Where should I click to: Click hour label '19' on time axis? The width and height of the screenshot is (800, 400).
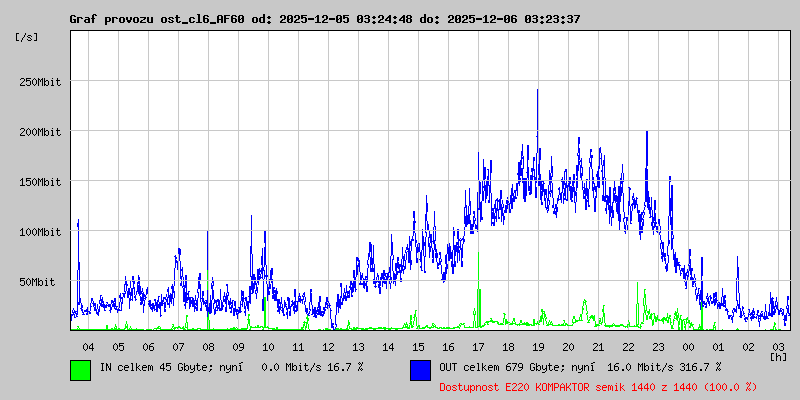point(538,347)
